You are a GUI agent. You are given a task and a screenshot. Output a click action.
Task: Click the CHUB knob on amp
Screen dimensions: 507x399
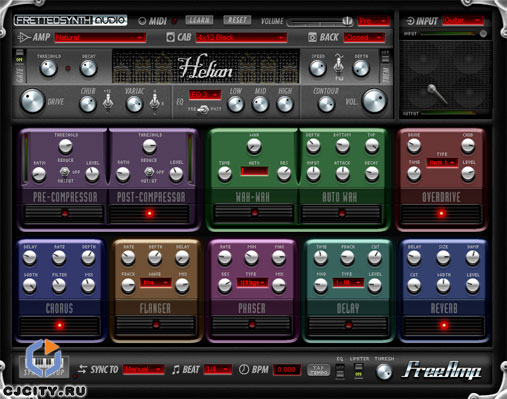pyautogui.click(x=88, y=104)
